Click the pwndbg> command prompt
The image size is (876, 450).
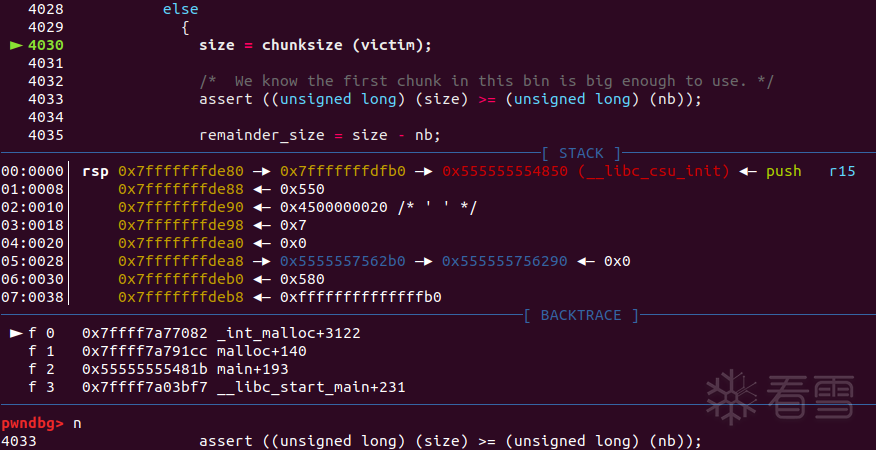pos(33,423)
